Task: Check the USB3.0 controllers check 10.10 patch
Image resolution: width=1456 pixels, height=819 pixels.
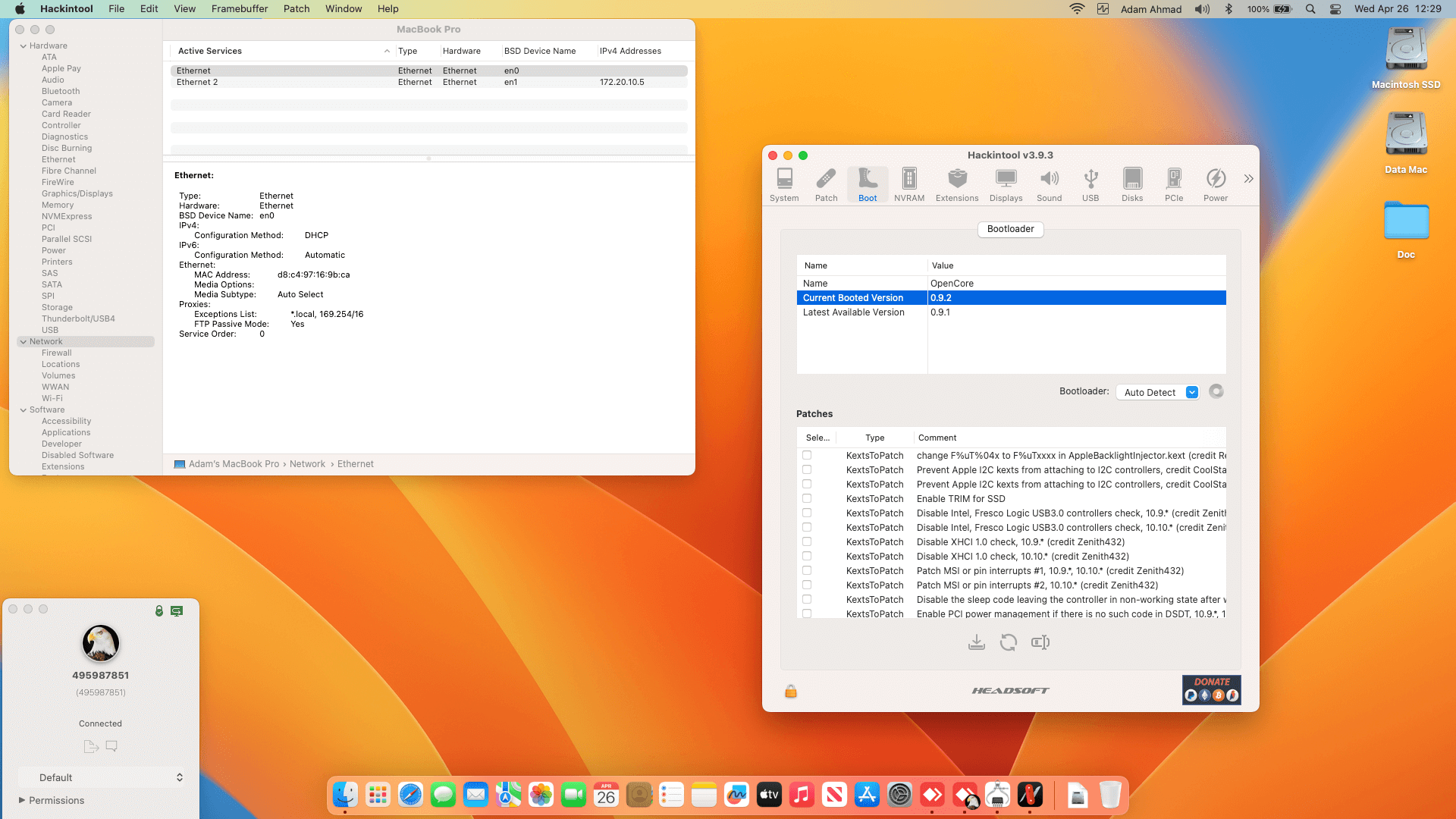Action: click(807, 527)
